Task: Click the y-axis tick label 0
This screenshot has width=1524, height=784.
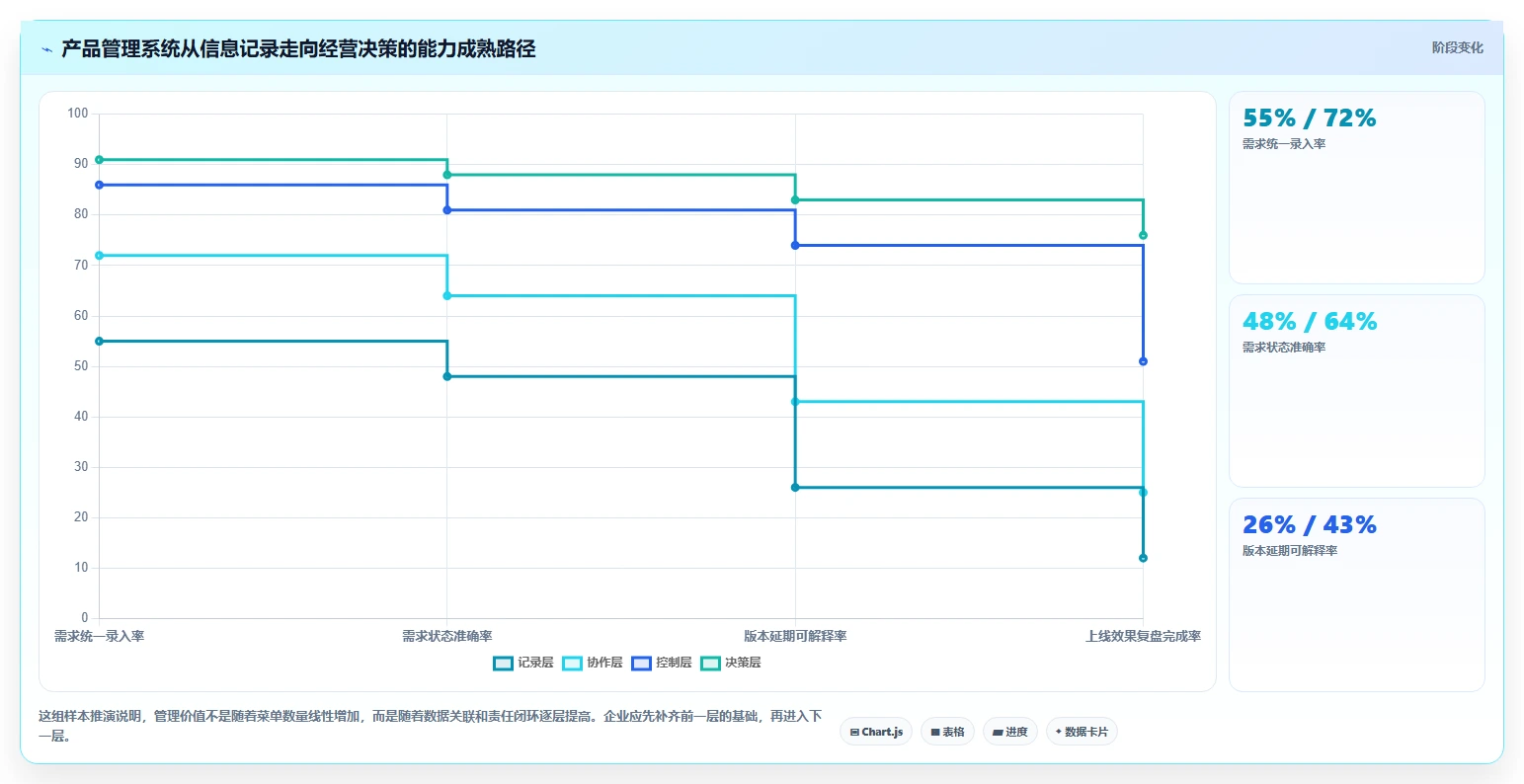Action: 85,618
